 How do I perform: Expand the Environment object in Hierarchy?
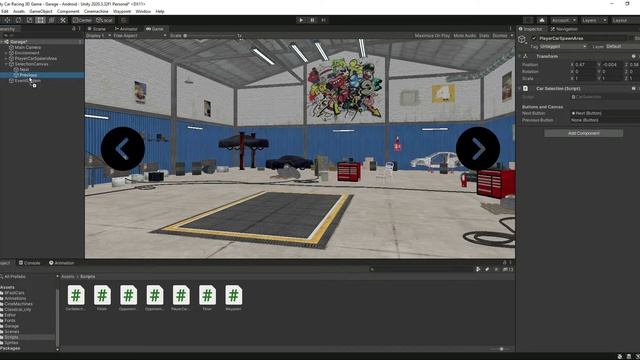(x=6, y=53)
